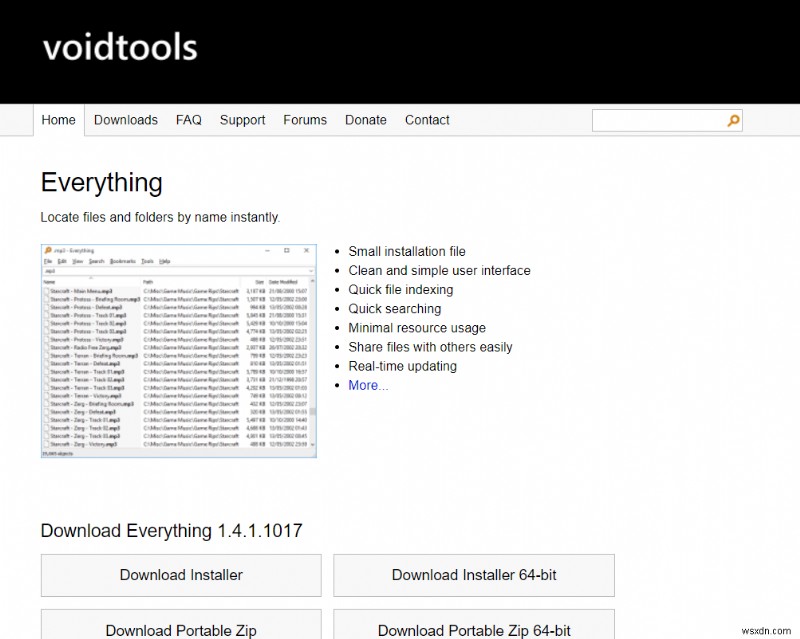Click the "Download Everything 1.4.1.1017" heading

[x=171, y=530]
